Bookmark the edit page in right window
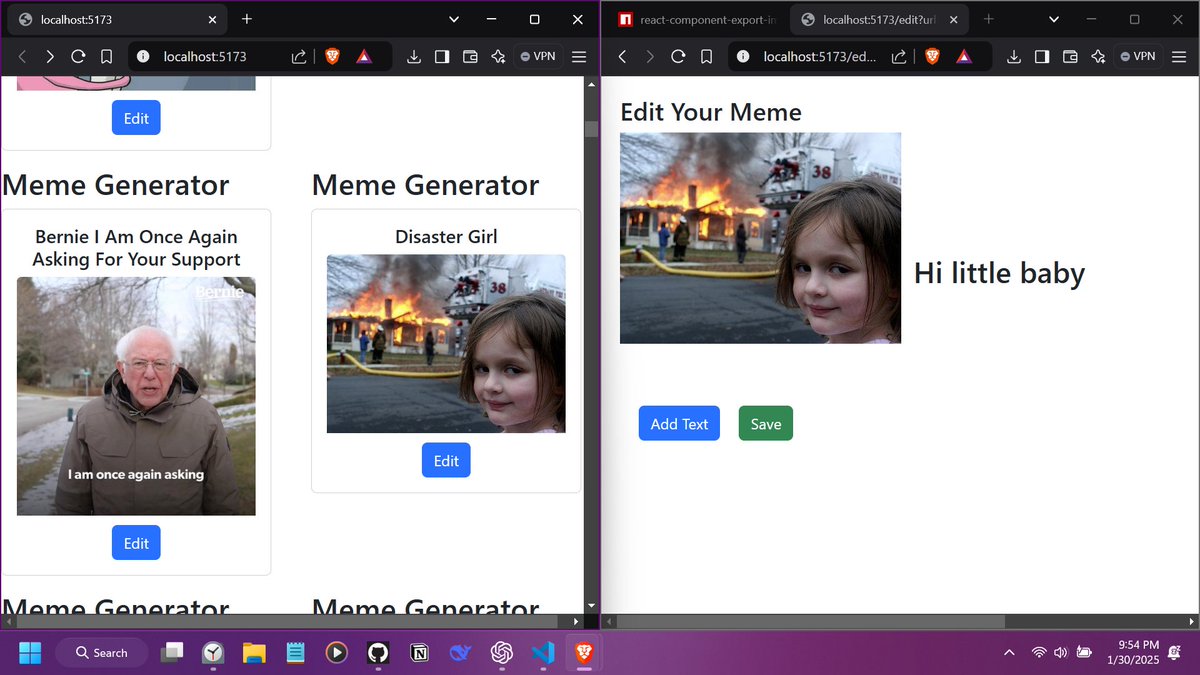The height and width of the screenshot is (675, 1200). 706,57
